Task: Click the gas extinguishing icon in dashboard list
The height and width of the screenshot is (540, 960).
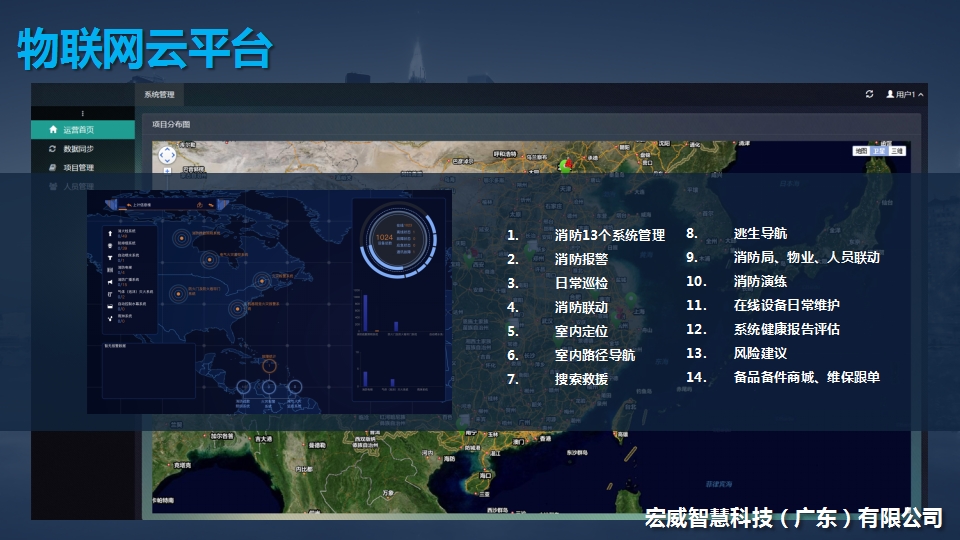Action: 110,294
